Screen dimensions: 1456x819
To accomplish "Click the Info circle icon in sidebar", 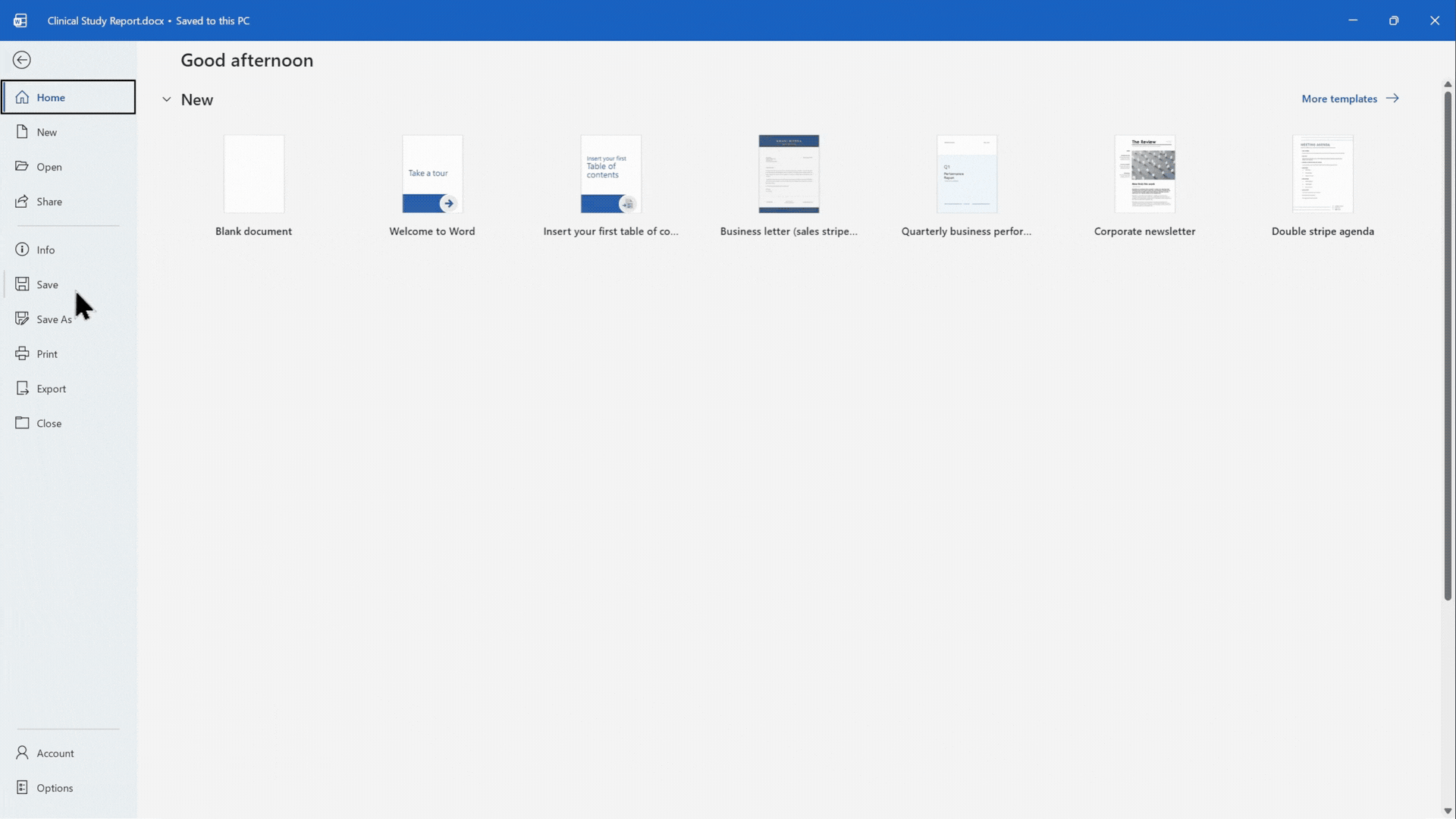I will [x=23, y=249].
